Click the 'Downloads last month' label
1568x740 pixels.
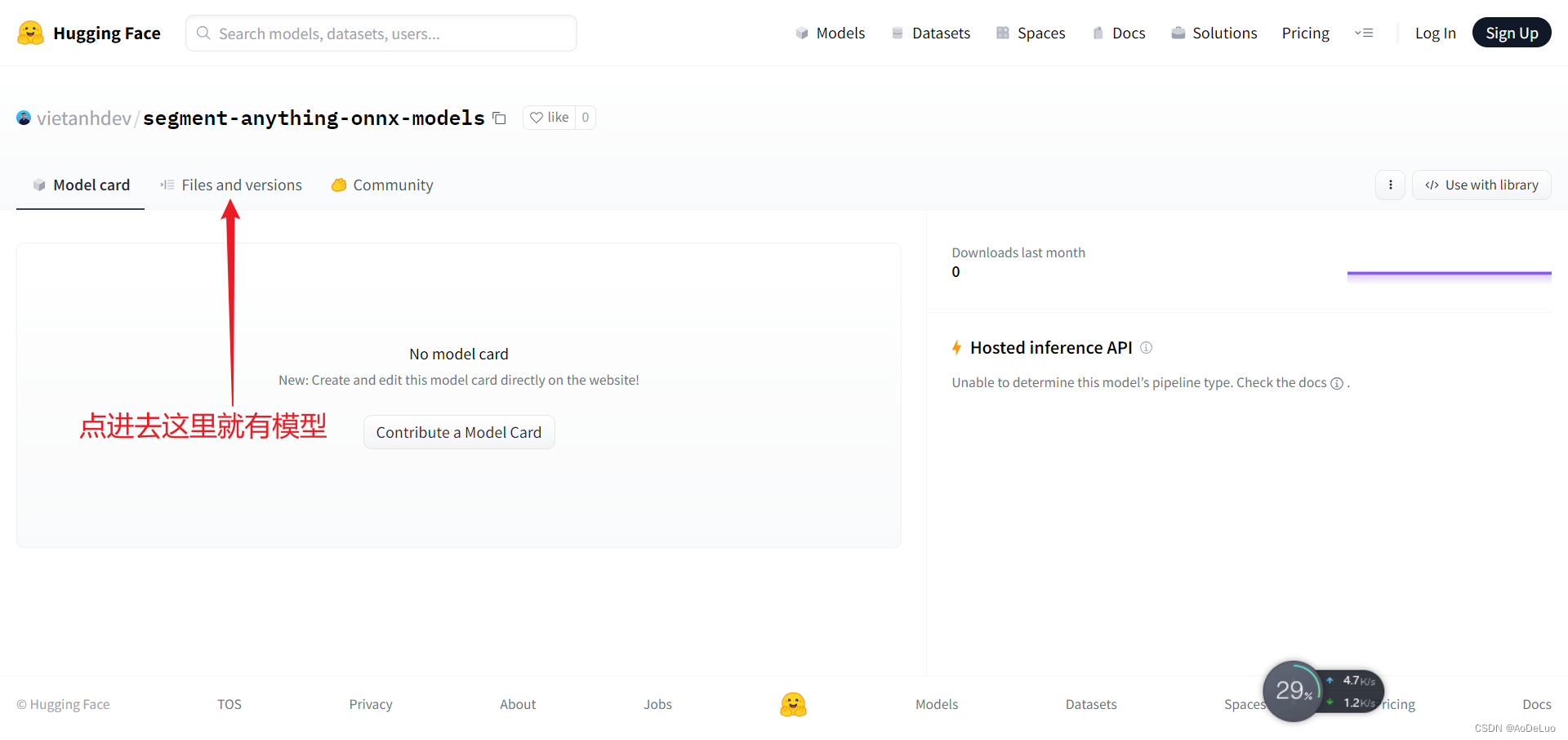click(x=1018, y=253)
